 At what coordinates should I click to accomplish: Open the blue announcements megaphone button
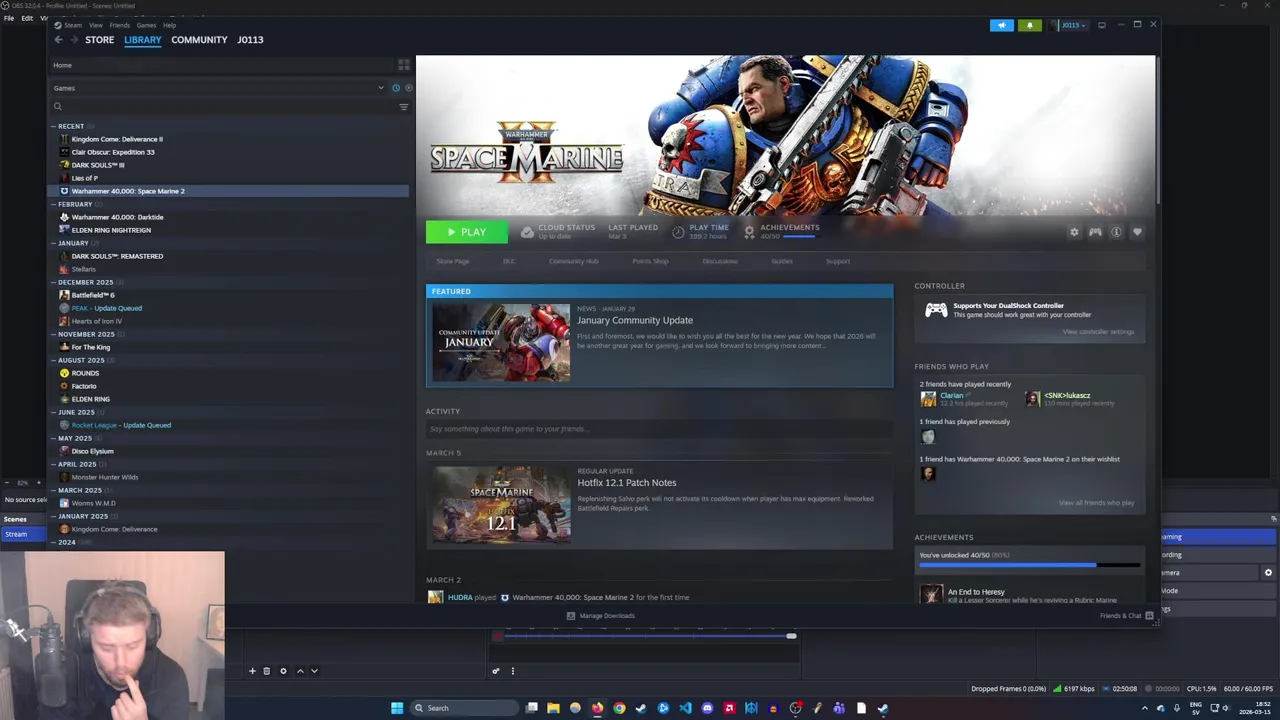click(x=1001, y=25)
